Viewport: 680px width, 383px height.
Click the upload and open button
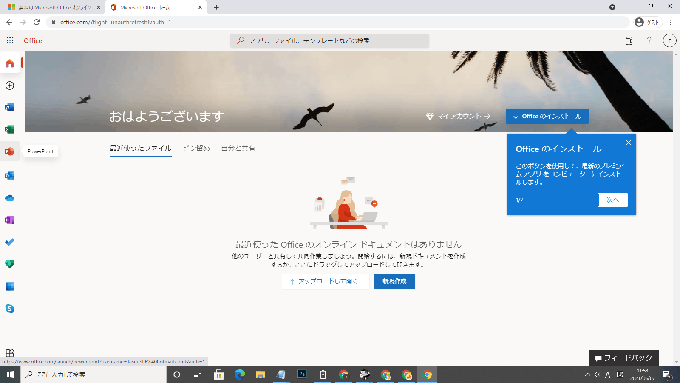pyautogui.click(x=325, y=282)
